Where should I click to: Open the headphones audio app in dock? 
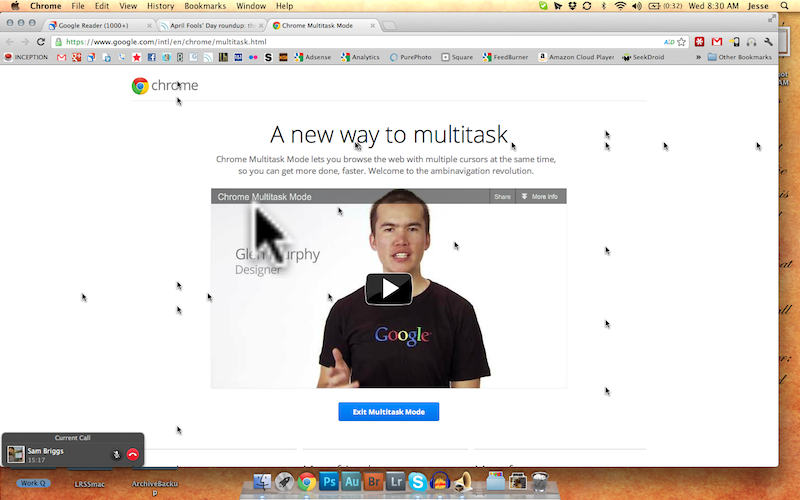439,482
